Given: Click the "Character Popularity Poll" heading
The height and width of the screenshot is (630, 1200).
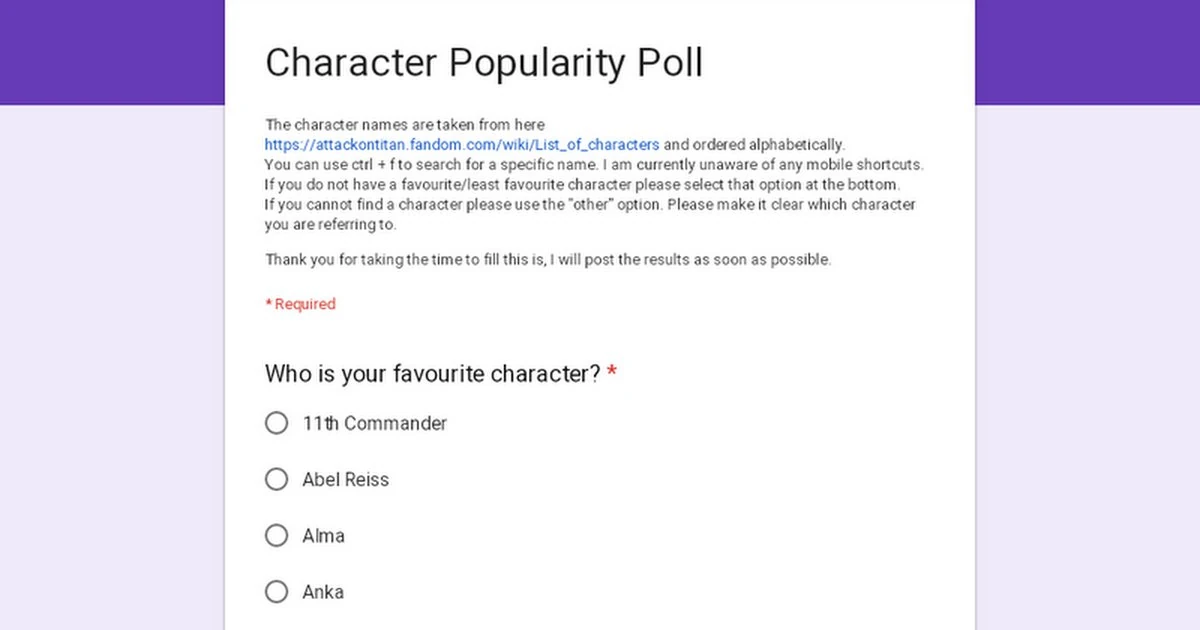Looking at the screenshot, I should (484, 62).
